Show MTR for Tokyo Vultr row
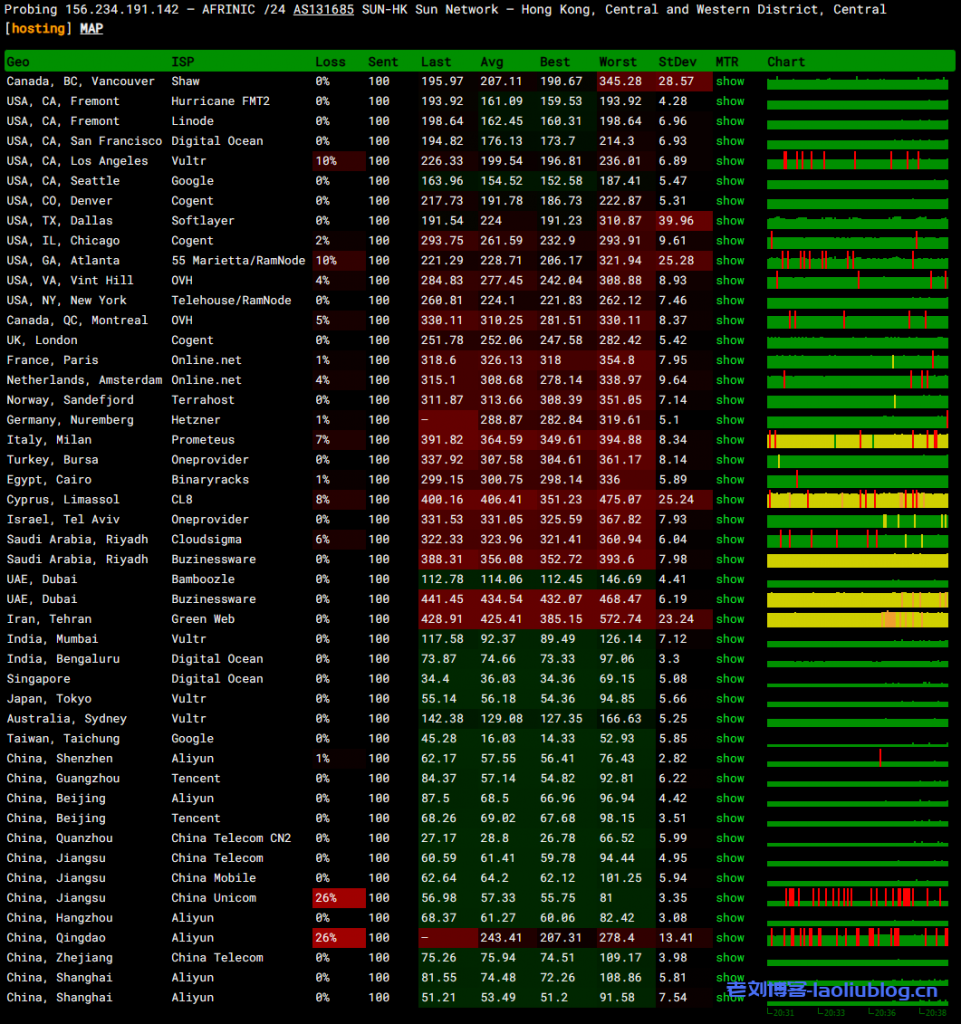 (730, 699)
